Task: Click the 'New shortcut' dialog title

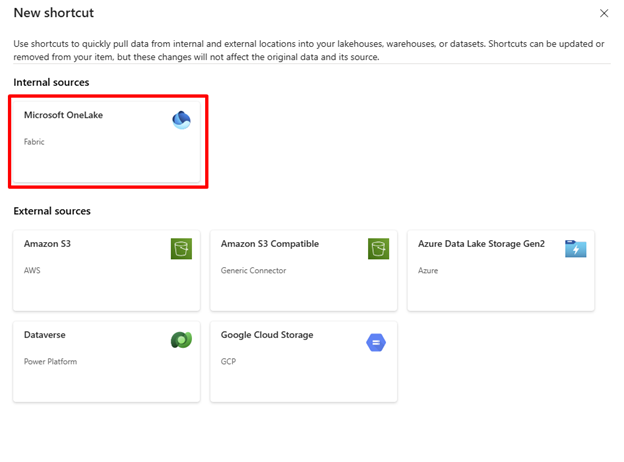Action: 54,13
